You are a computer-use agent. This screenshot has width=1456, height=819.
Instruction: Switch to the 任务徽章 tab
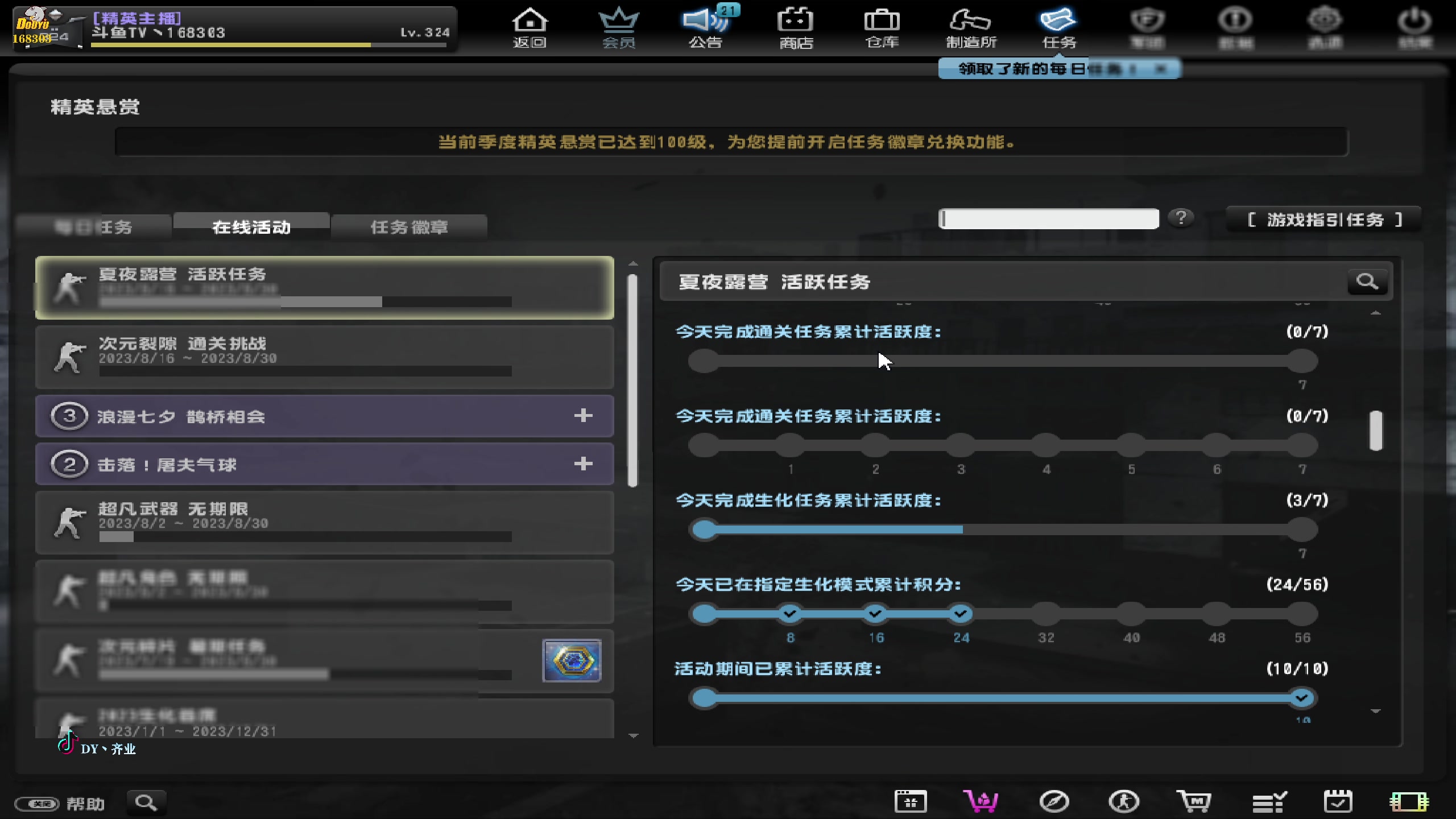tap(409, 227)
